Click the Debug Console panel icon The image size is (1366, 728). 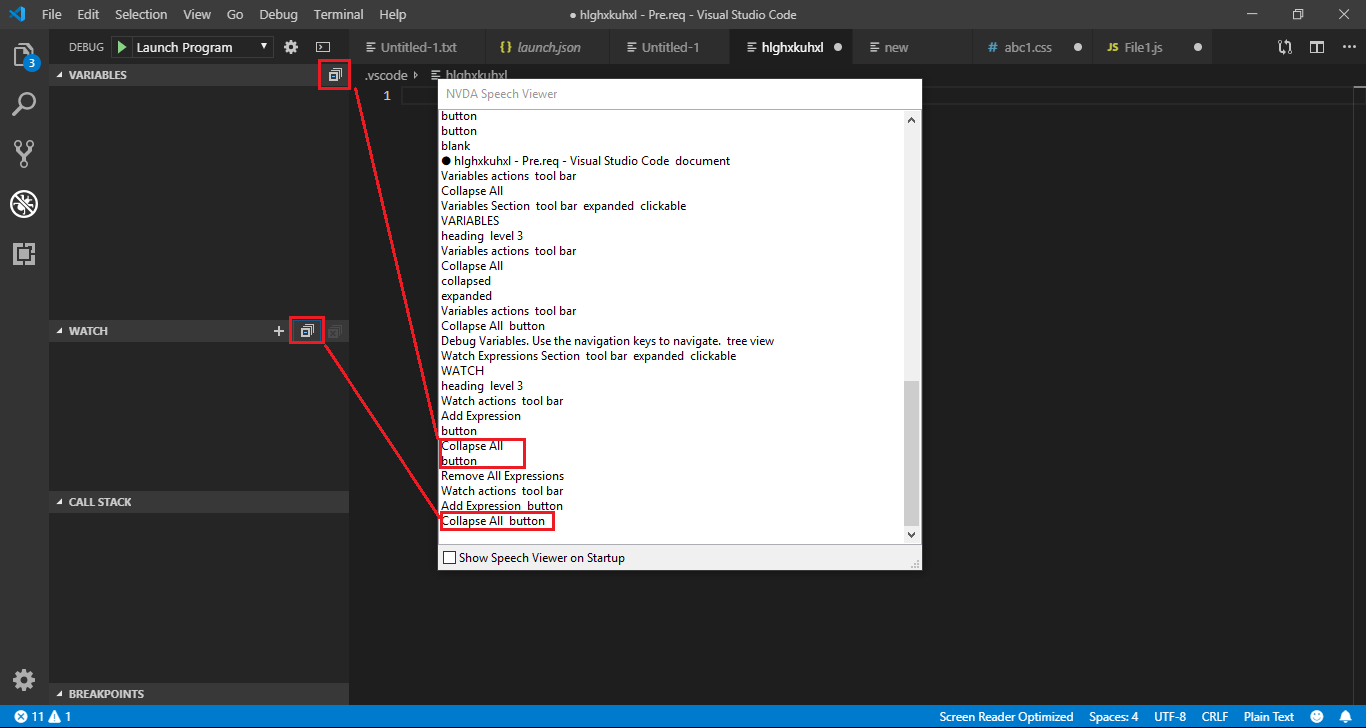point(322,46)
